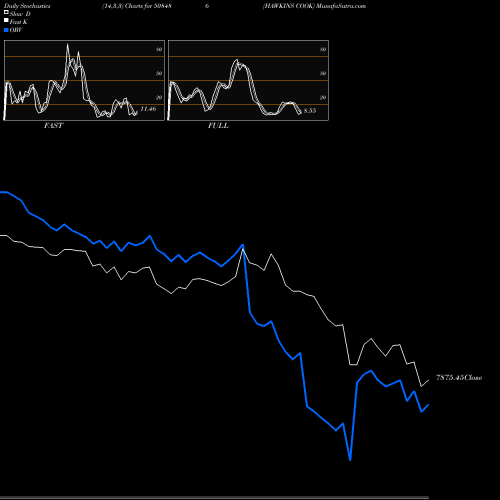
Task: Click the 11.46 value in FAST chart
Action: (148, 109)
